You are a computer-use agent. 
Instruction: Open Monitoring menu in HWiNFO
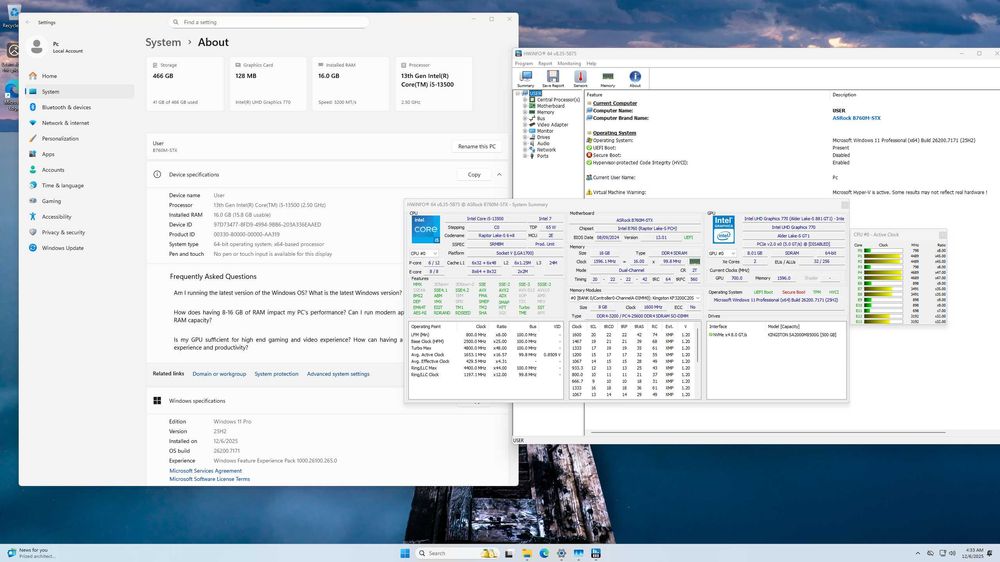[x=569, y=63]
